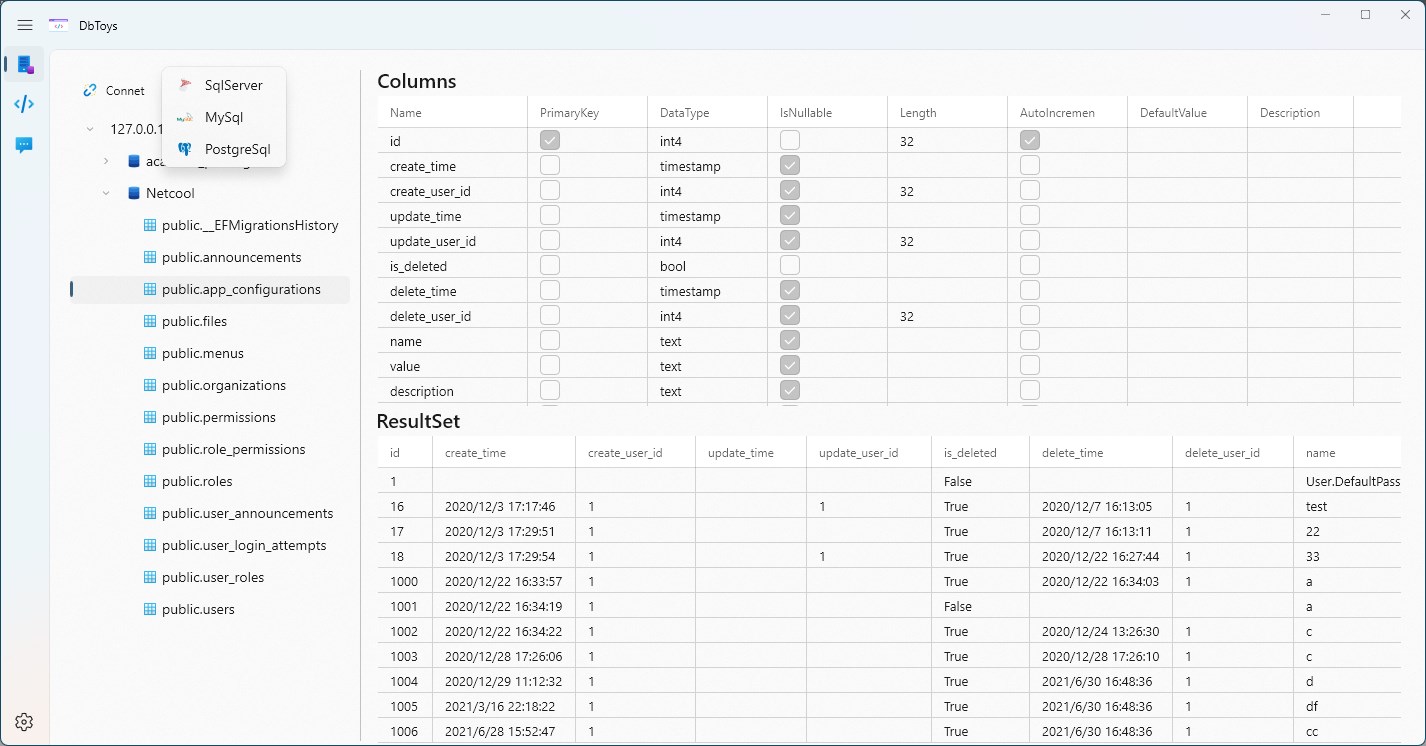
Task: Click the table icon beside public.users
Action: tap(151, 609)
